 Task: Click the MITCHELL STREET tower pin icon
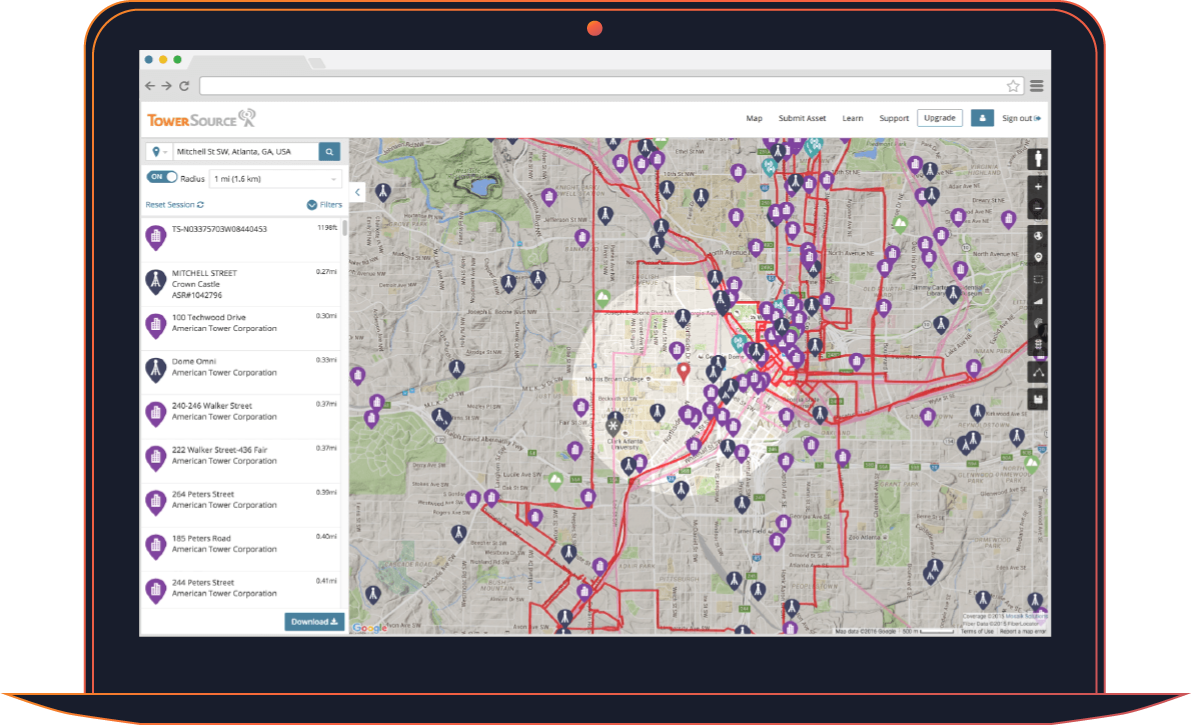click(x=156, y=283)
